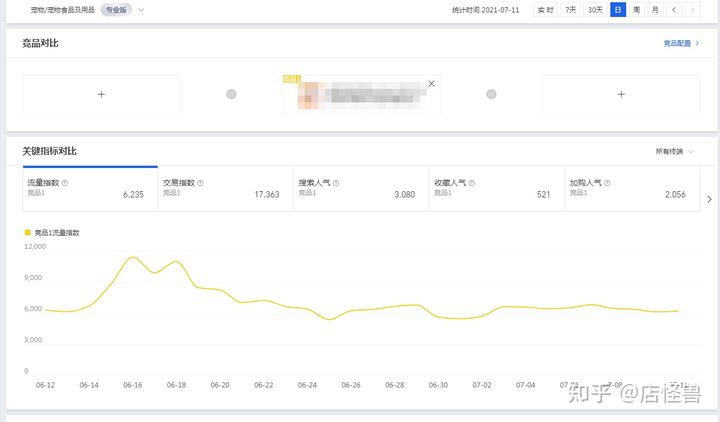
Task: Click the 关键指标对比 section heading
Action: [49, 151]
